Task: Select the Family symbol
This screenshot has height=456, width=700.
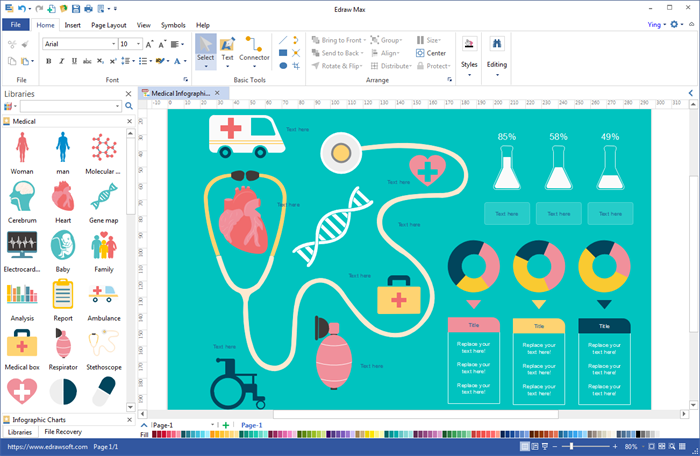Action: tap(104, 245)
